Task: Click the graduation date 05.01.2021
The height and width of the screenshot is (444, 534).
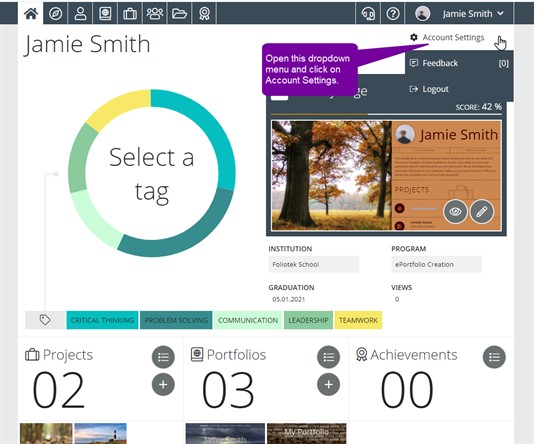Action: [x=288, y=299]
